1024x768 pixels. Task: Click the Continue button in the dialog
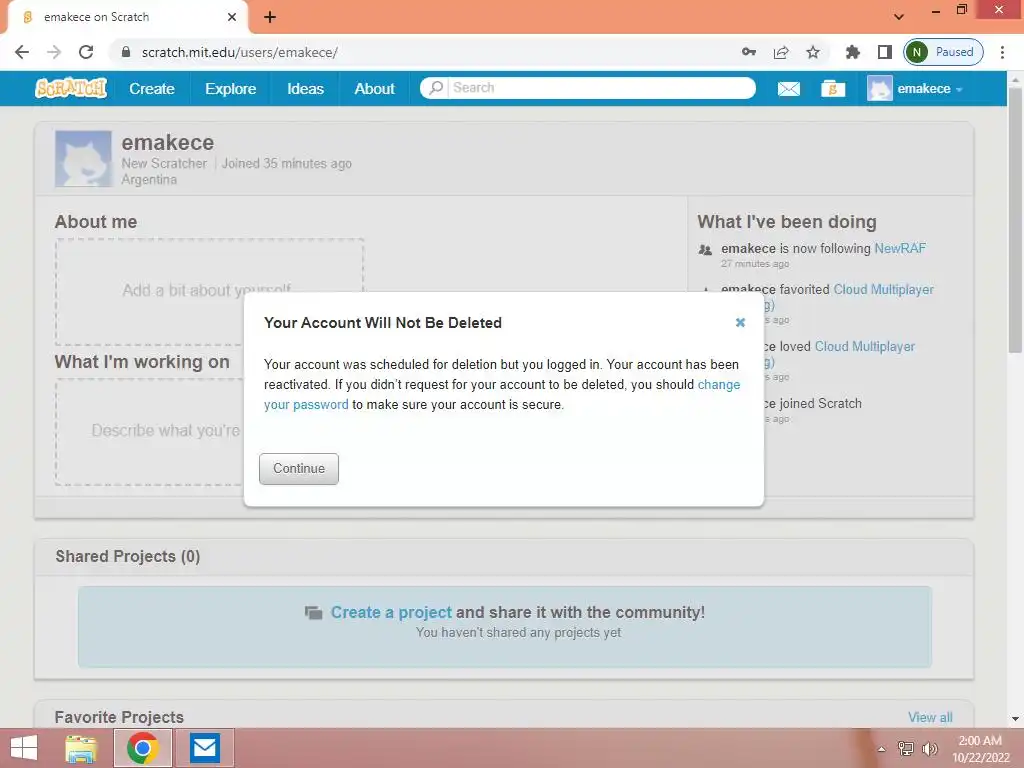tap(298, 468)
